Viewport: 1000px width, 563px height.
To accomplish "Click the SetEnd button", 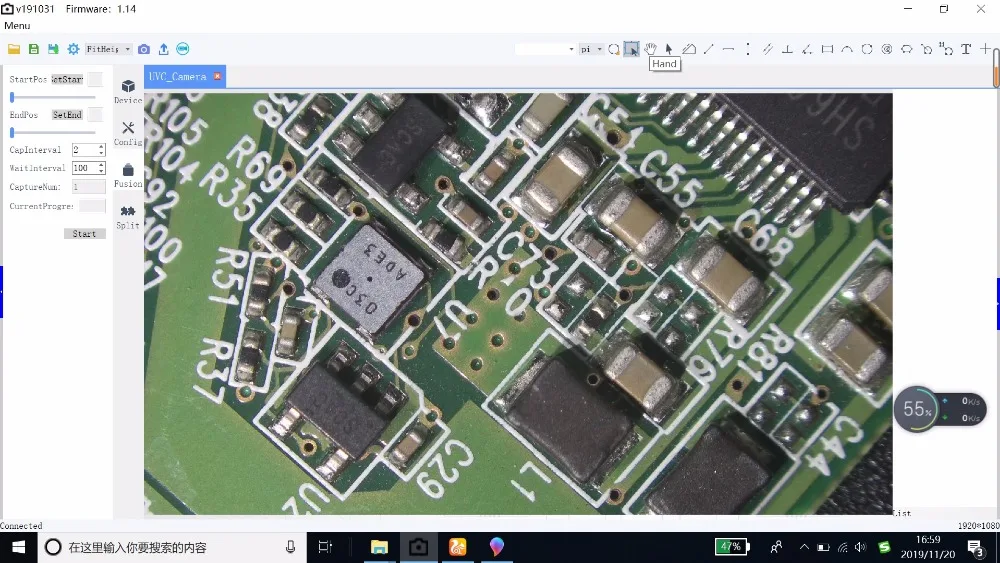I will [x=67, y=115].
